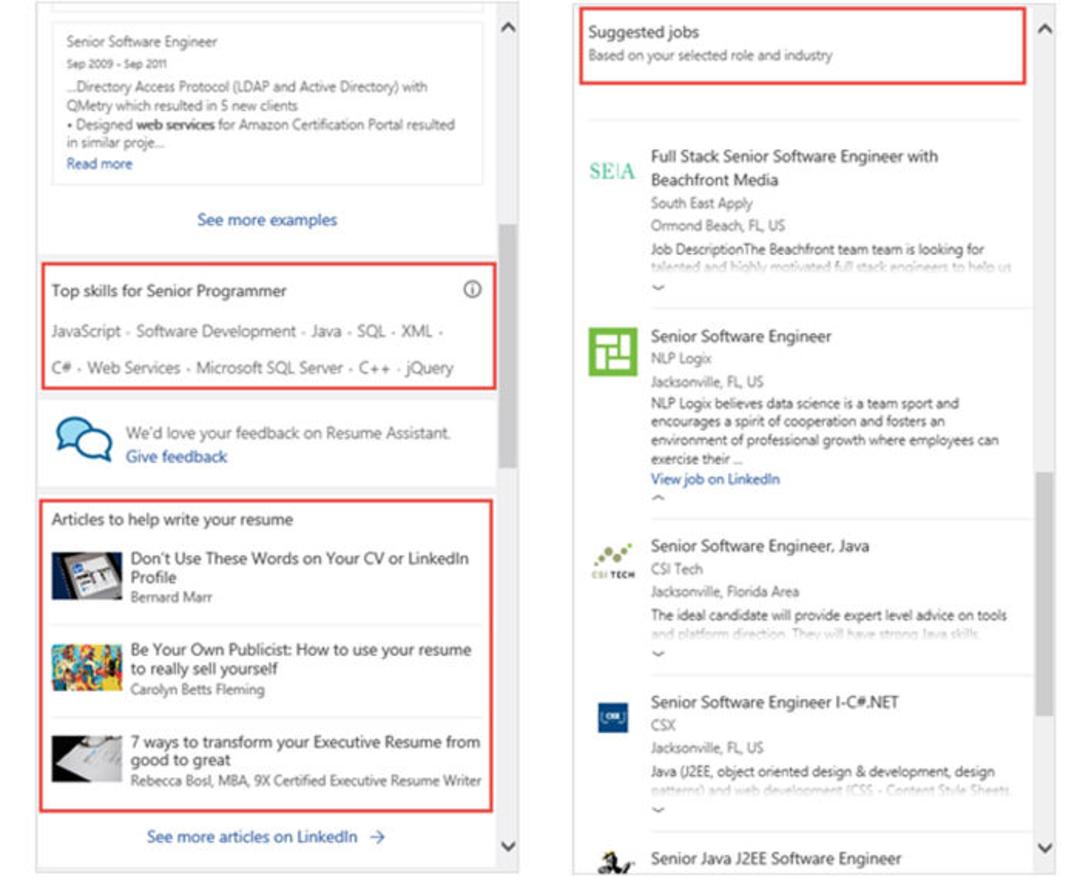This screenshot has width=1080, height=878.
Task: Open the Executive Resume article thumbnail
Action: coord(87,758)
